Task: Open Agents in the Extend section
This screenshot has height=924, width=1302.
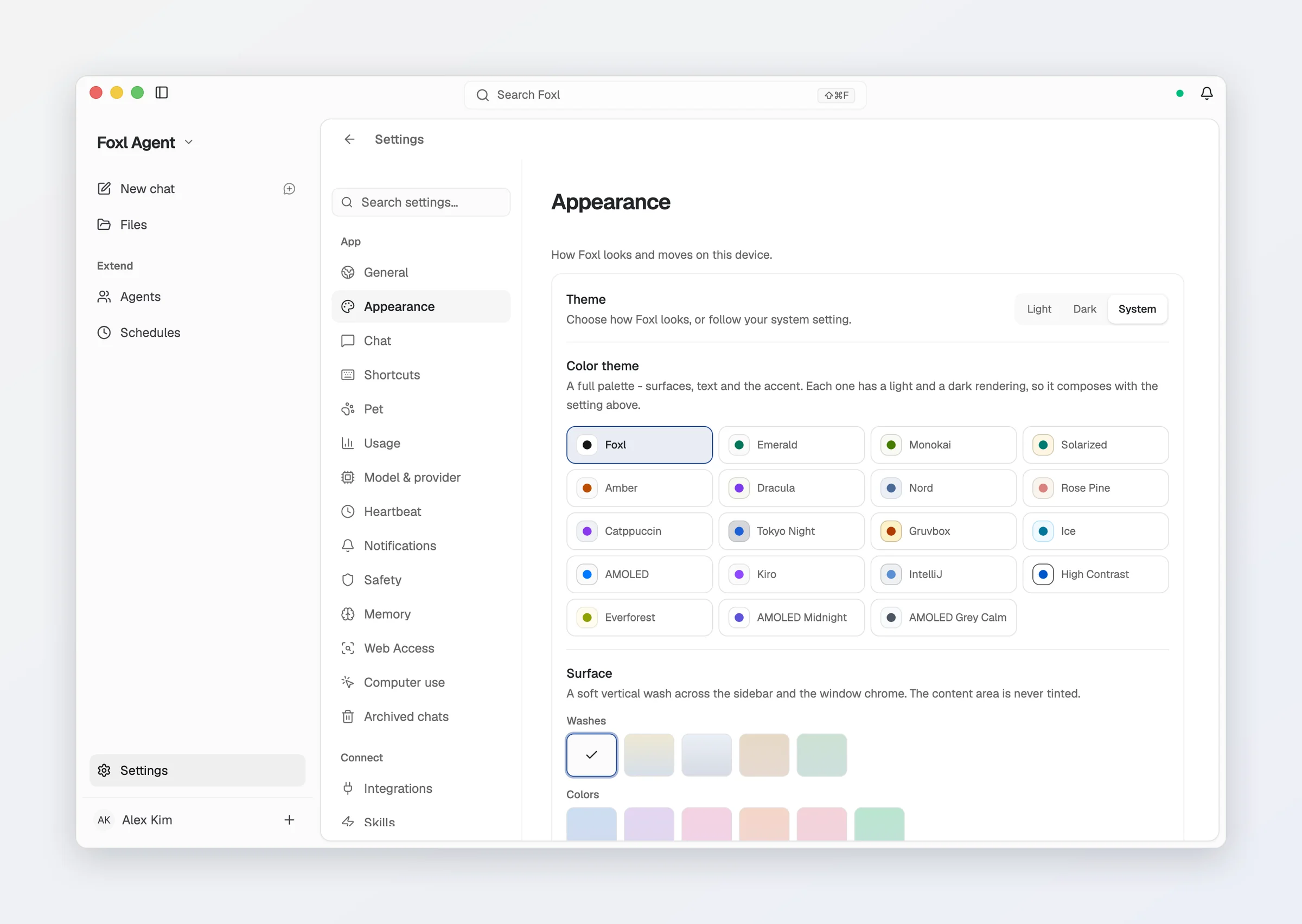Action: (197, 297)
